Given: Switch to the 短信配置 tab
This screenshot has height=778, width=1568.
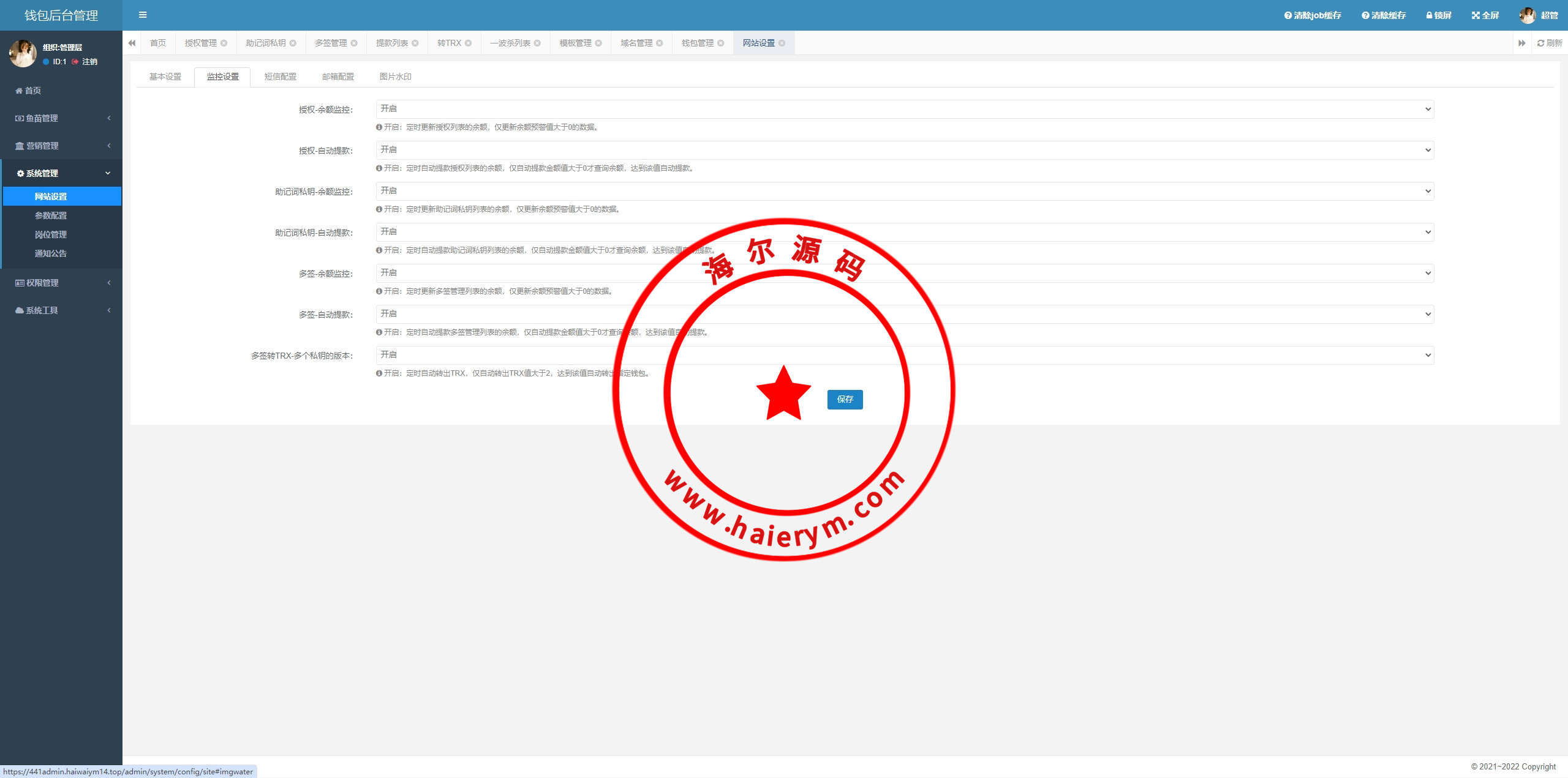Looking at the screenshot, I should point(280,77).
